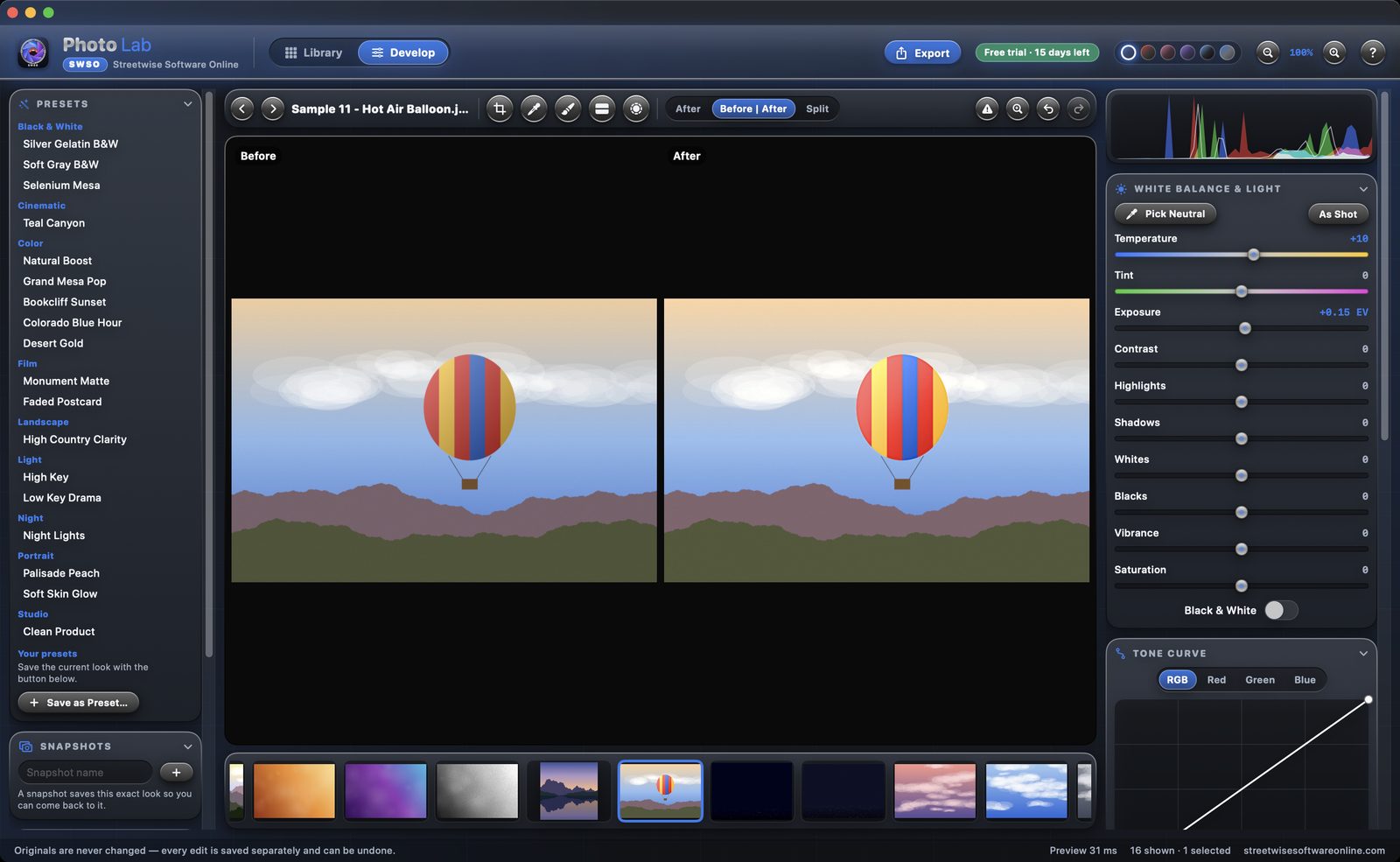1400x862 pixels.
Task: Pick the eyedropper tool in the toolbar
Action: pos(534,109)
